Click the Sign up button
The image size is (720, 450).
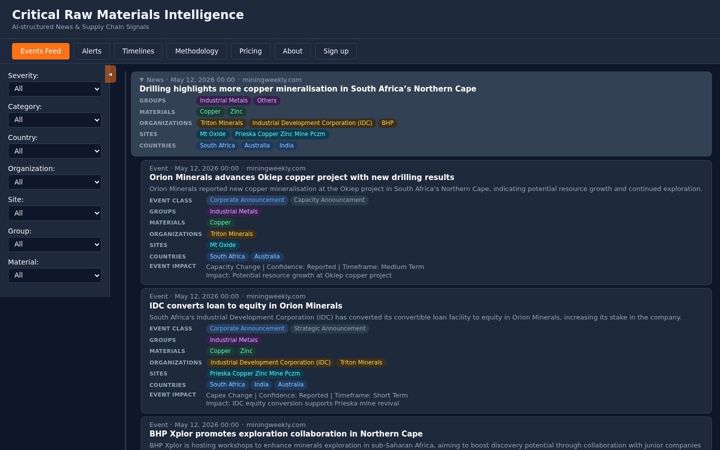(x=336, y=51)
